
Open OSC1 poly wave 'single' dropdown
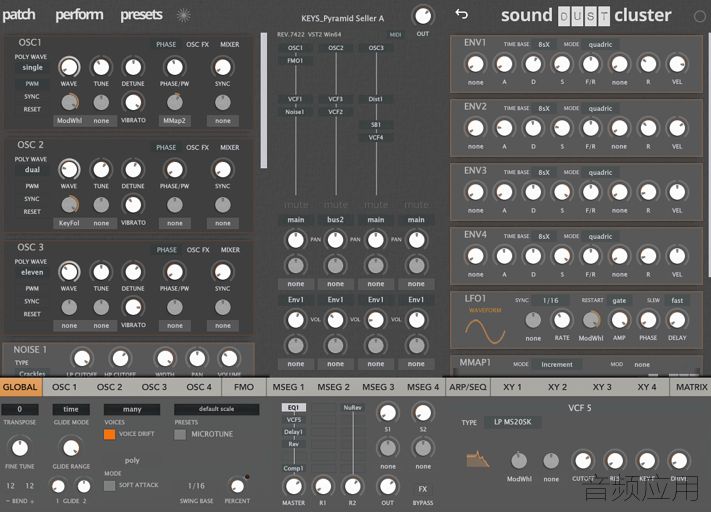[x=32, y=68]
